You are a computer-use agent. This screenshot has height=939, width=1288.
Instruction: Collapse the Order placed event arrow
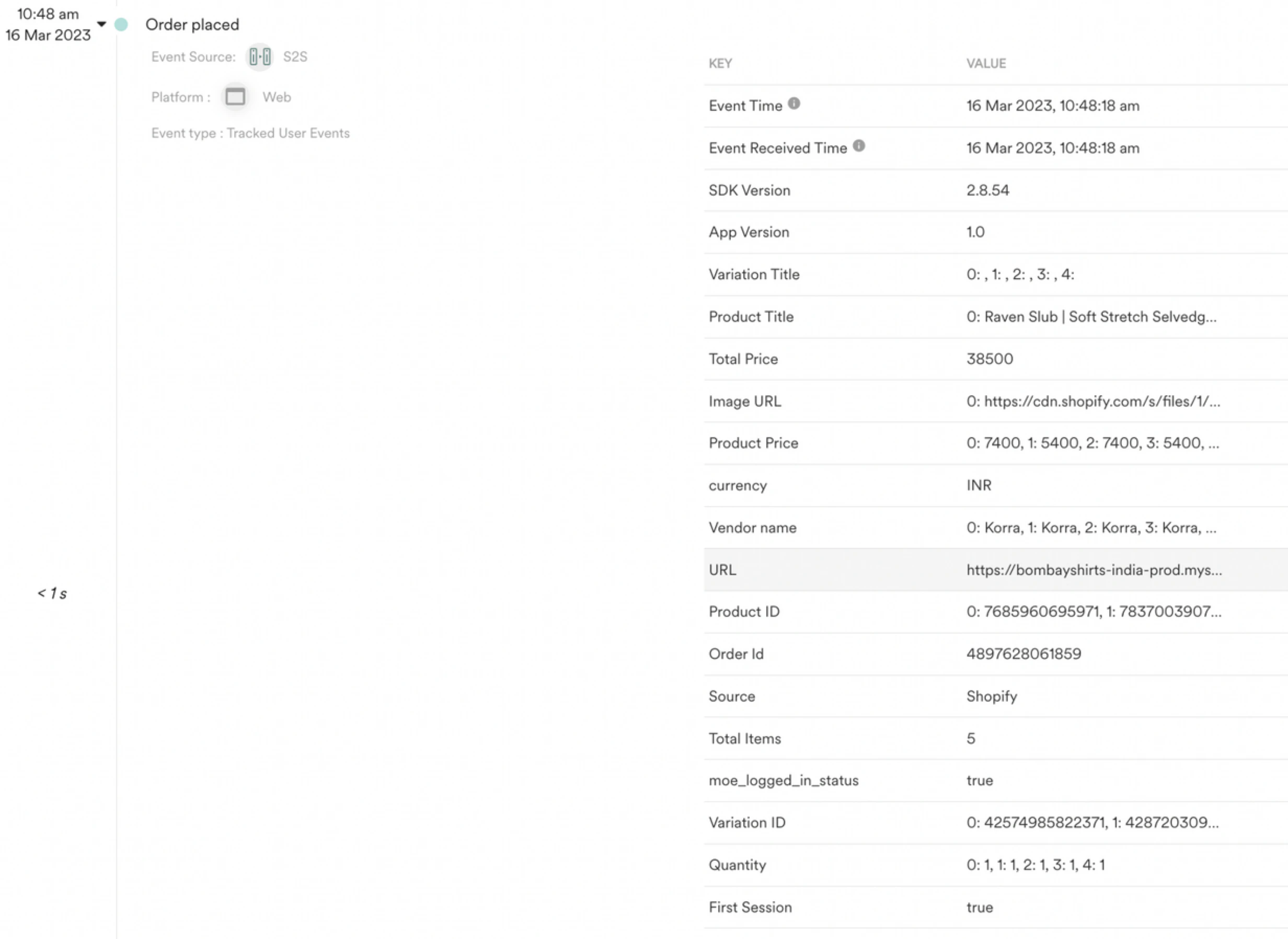click(102, 25)
